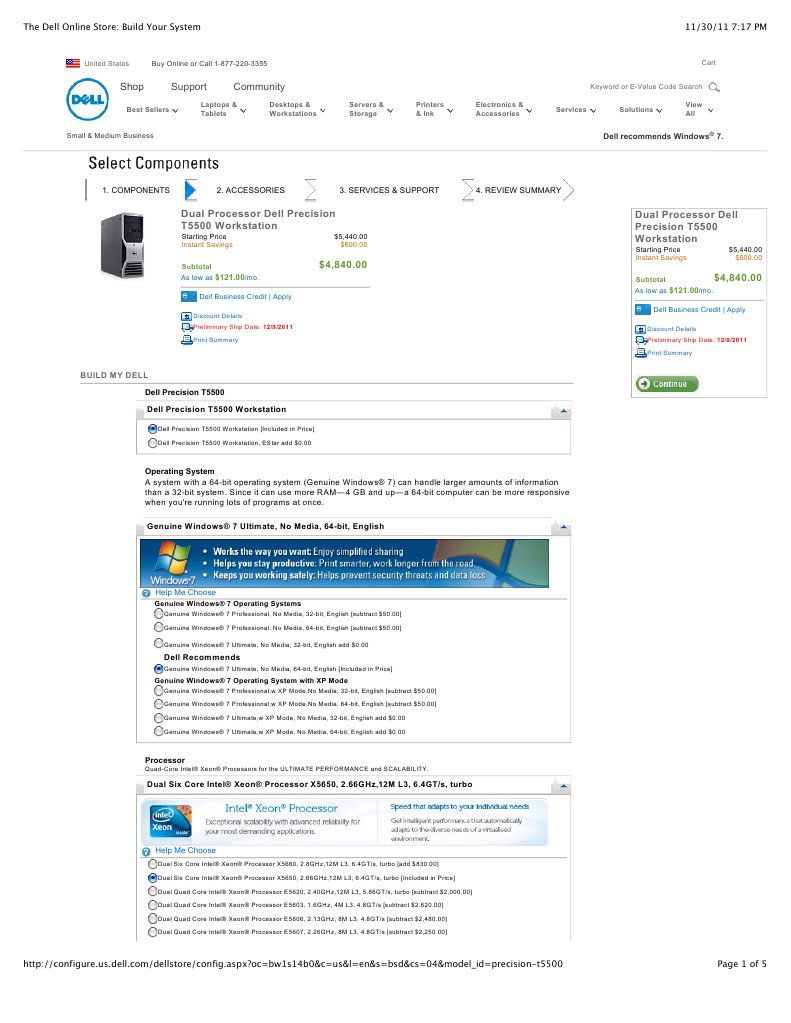791x1023 pixels.
Task: Click the Dell logo
Action: (87, 99)
